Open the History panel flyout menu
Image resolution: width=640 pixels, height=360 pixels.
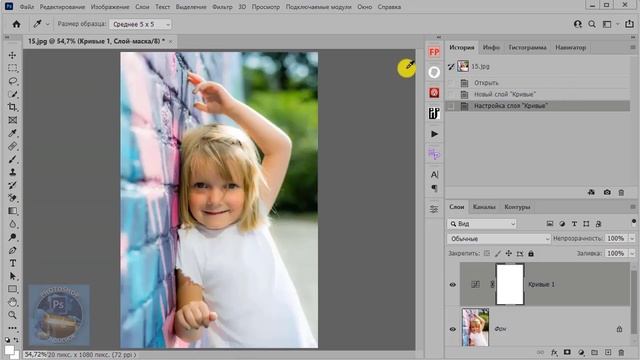[x=633, y=48]
